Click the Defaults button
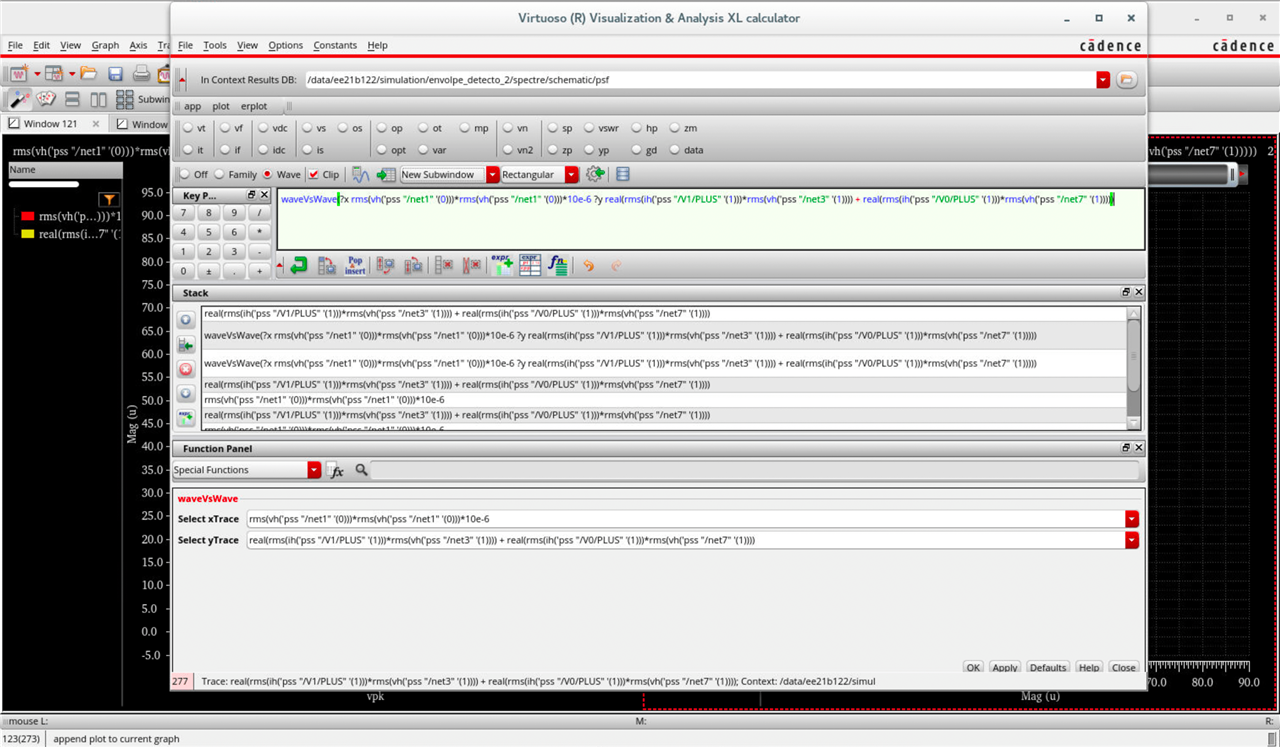The width and height of the screenshot is (1280, 747). 1048,667
